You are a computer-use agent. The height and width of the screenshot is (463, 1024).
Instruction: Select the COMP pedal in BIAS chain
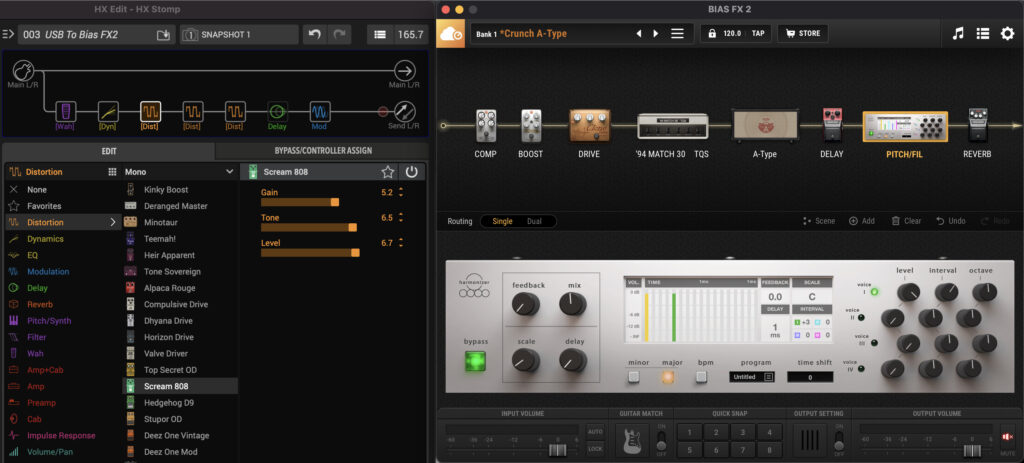click(x=485, y=126)
